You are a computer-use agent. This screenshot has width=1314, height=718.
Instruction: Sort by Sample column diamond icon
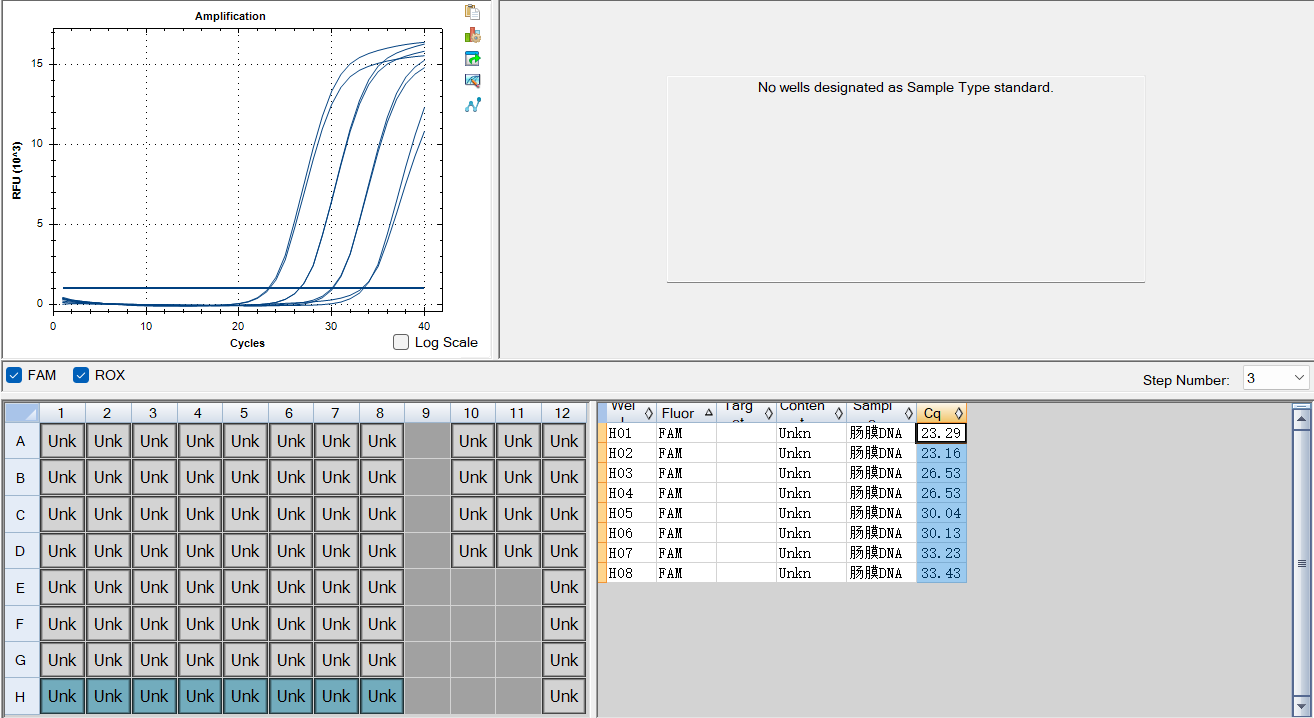tap(909, 413)
